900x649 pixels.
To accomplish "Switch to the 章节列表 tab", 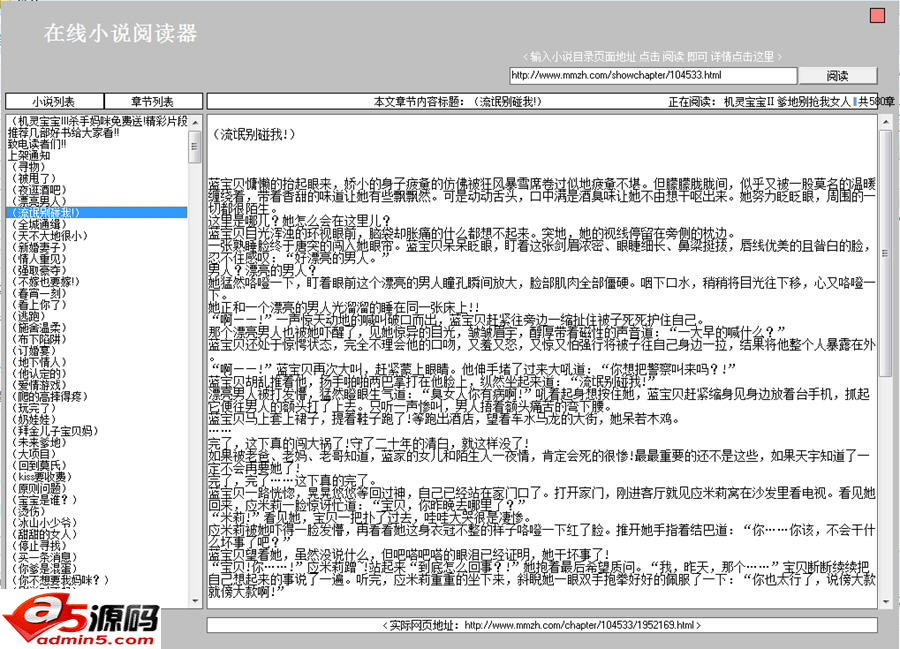I will [153, 102].
